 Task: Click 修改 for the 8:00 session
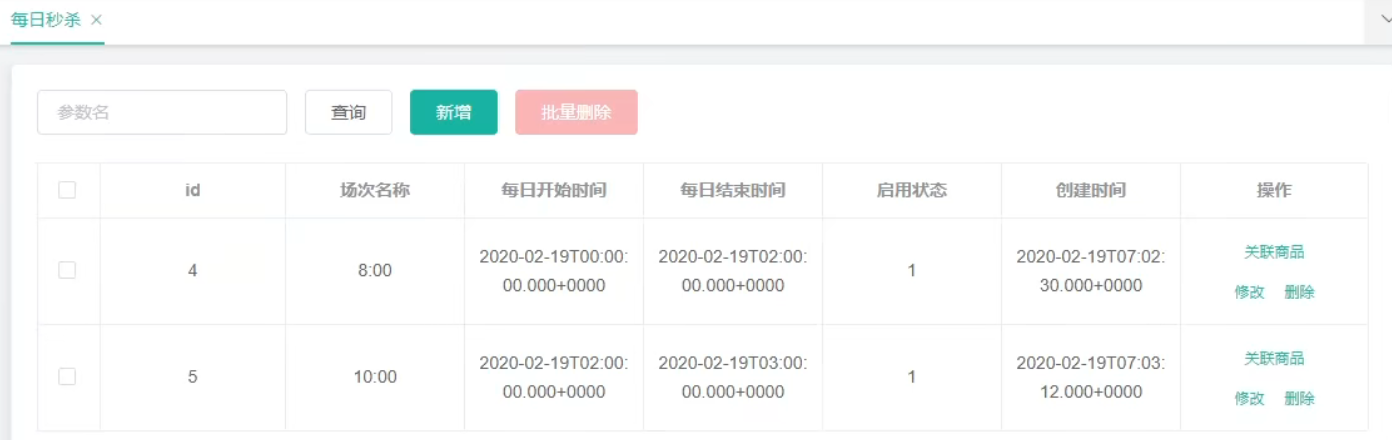click(x=1250, y=292)
